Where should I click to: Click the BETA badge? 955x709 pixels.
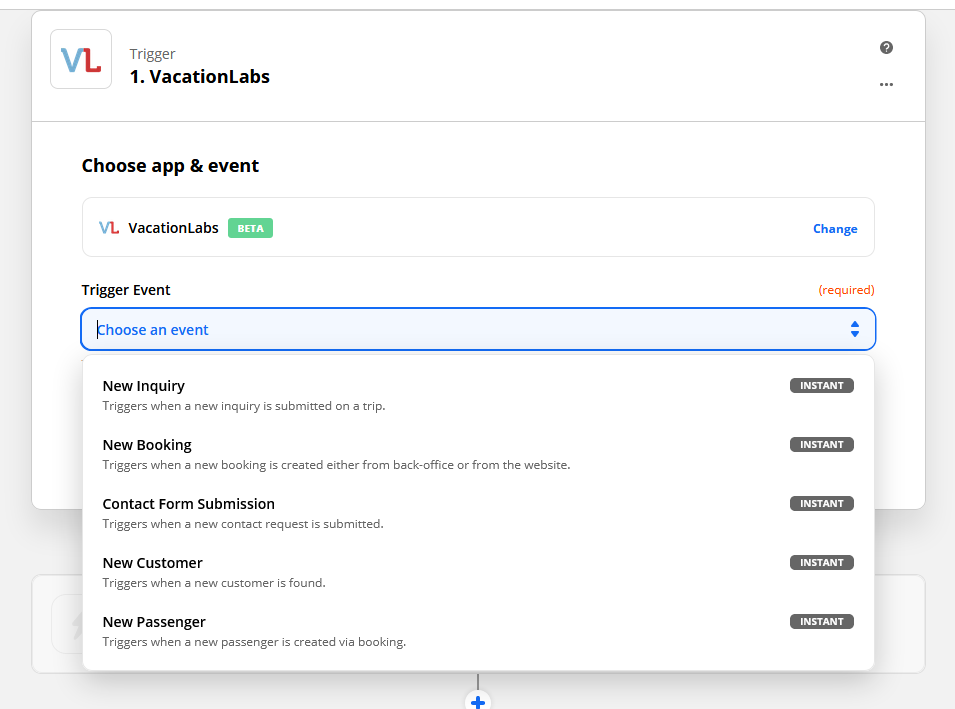pyautogui.click(x=250, y=228)
